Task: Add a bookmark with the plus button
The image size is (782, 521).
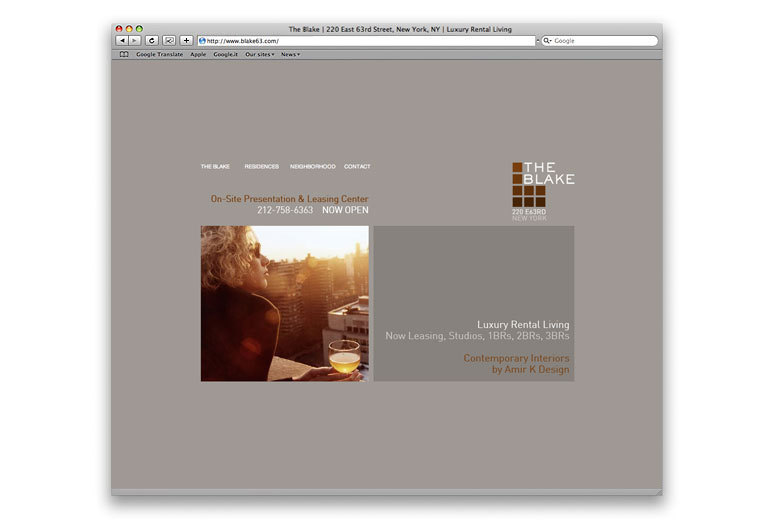Action: [186, 40]
